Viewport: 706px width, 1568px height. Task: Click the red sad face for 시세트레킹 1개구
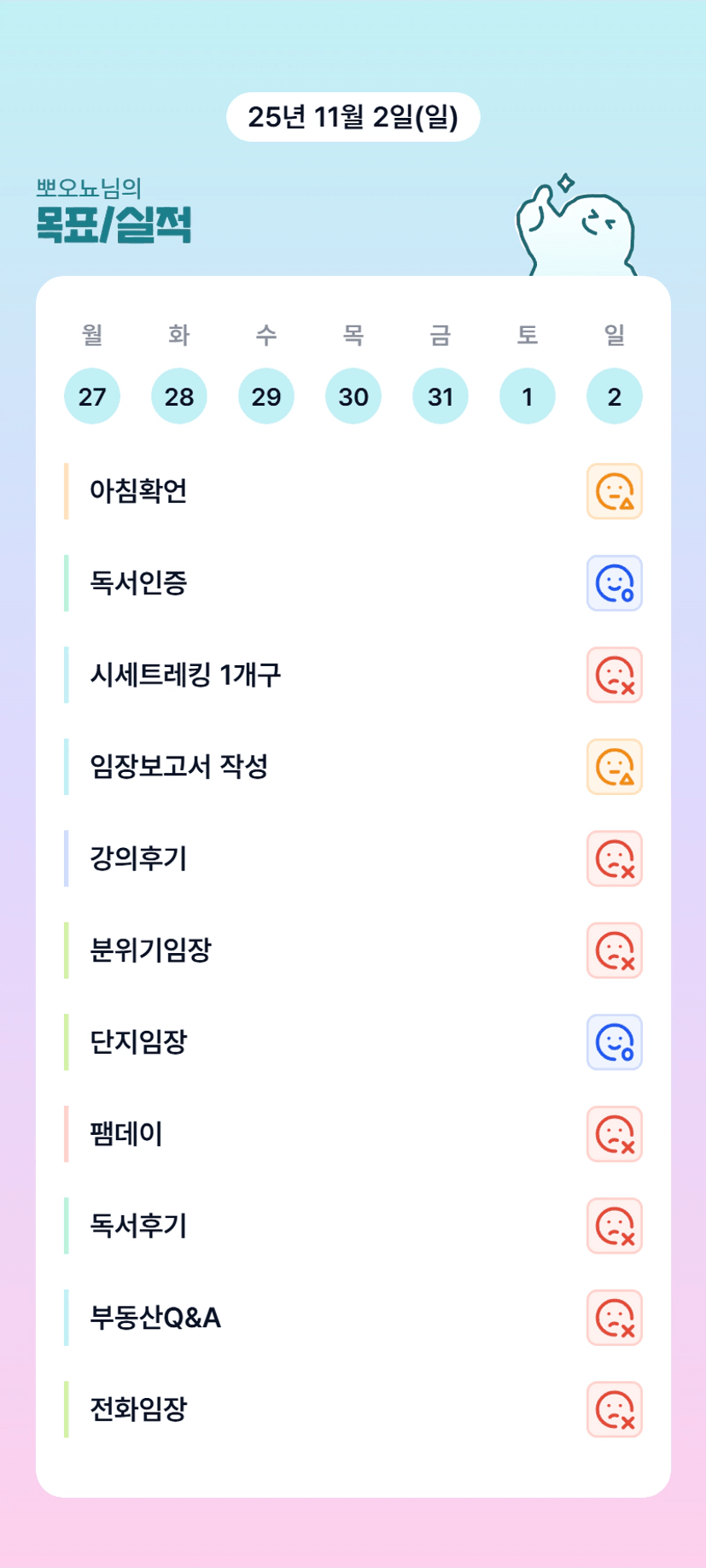click(614, 675)
